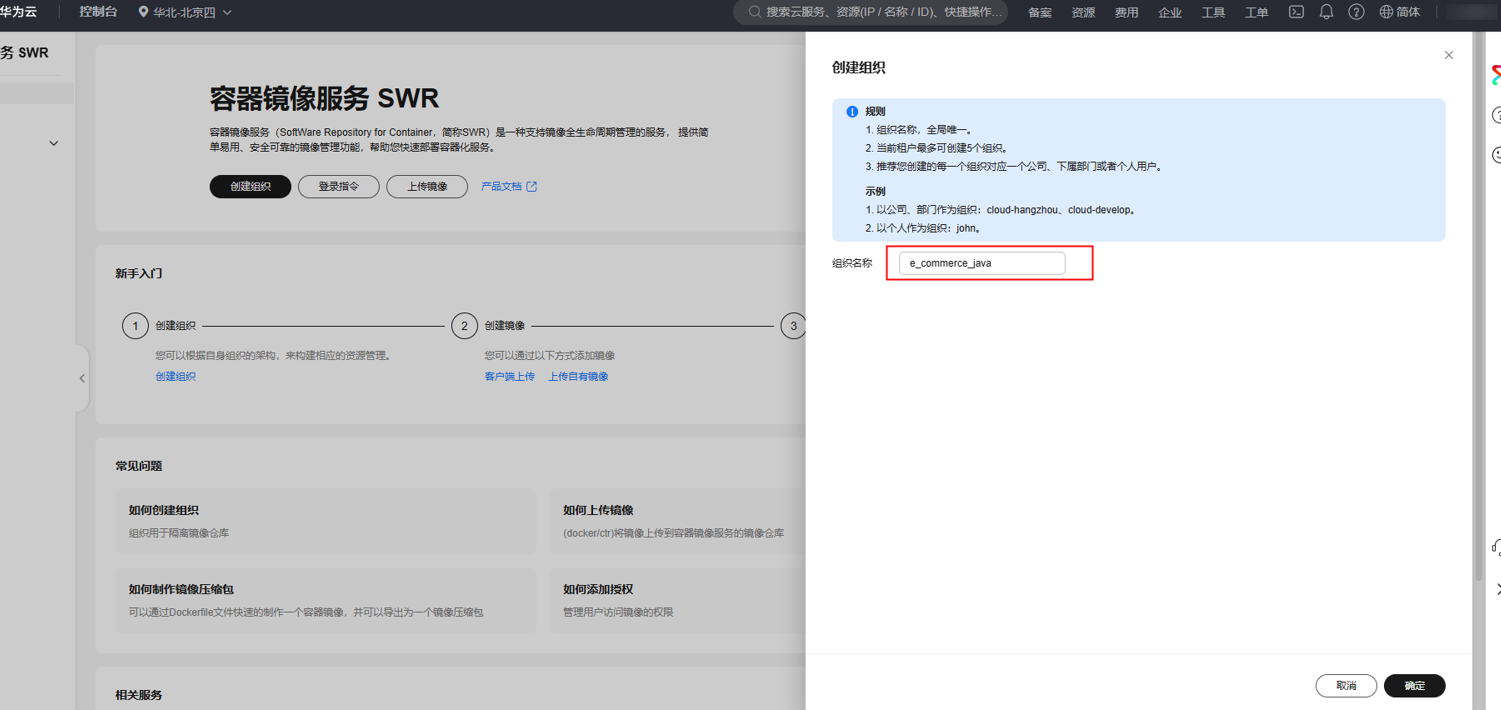Open the 如何制作镜像压缩包 FAQ card
The height and width of the screenshot is (710, 1501).
tap(326, 601)
